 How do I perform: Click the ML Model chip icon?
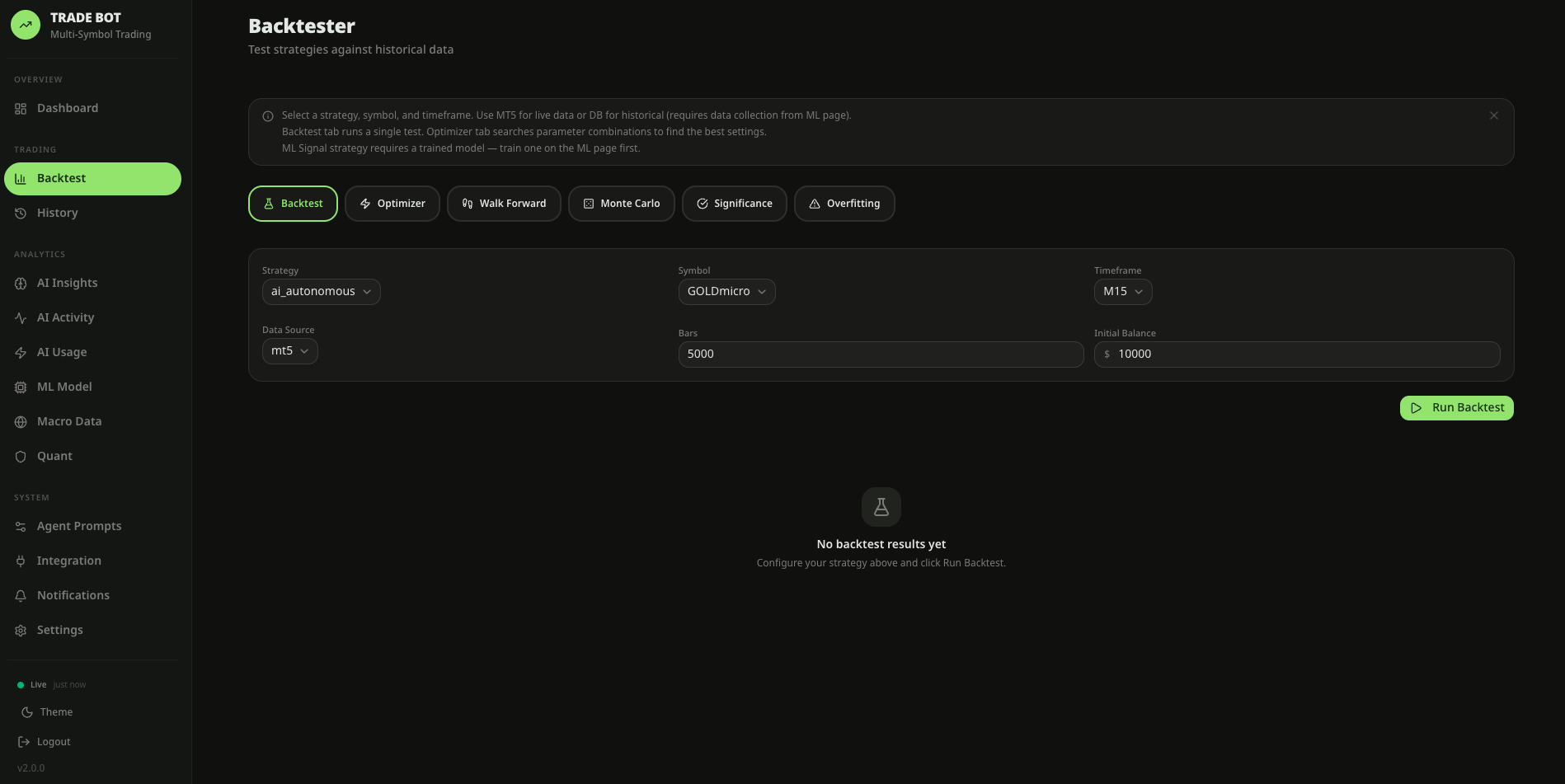click(21, 387)
